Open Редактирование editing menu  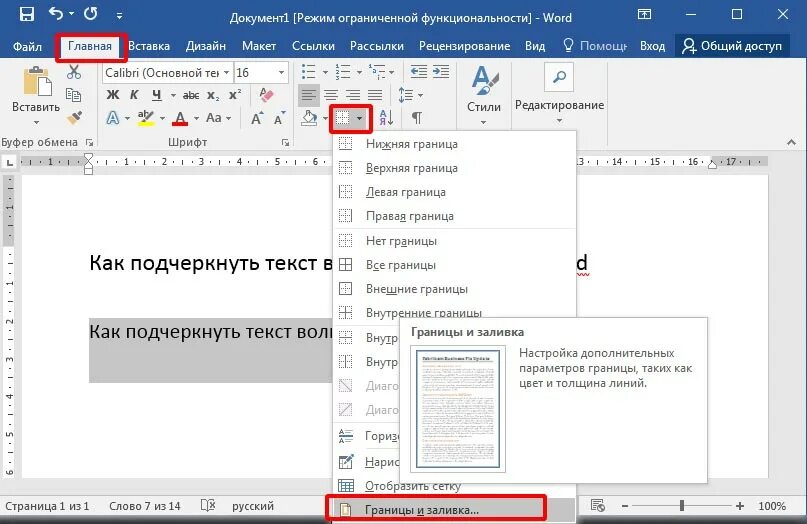559,95
